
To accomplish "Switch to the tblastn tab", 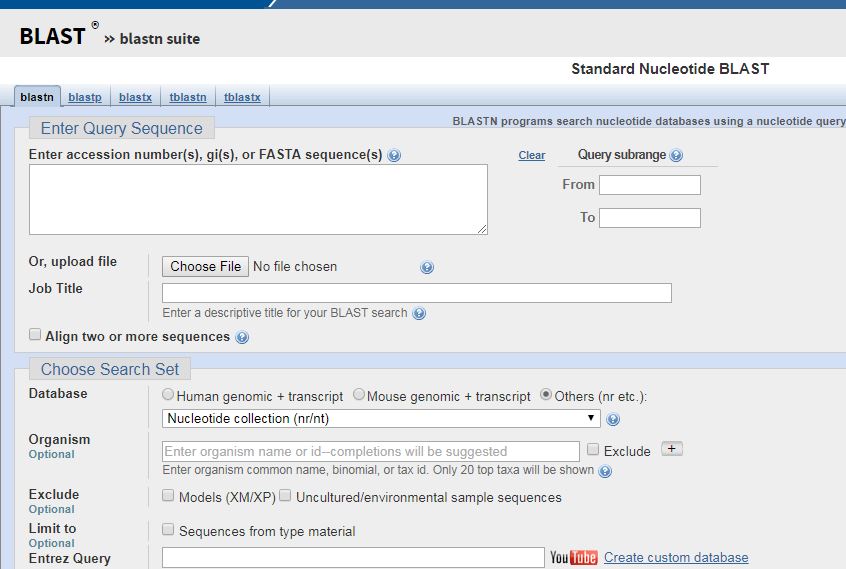I will [x=188, y=97].
